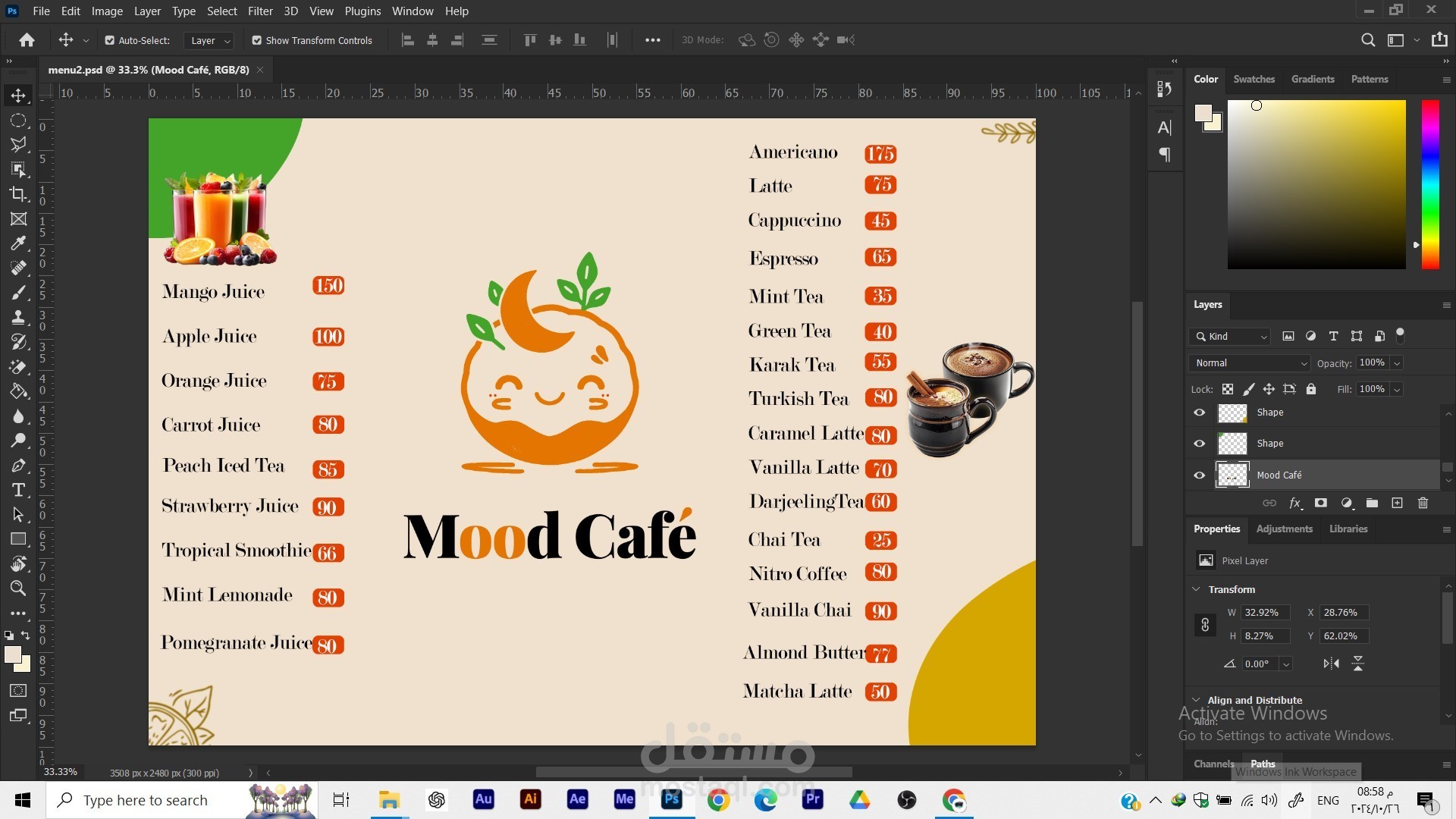This screenshot has height=819, width=1456.
Task: Disable Show Transform Controls checkbox
Action: [x=256, y=40]
